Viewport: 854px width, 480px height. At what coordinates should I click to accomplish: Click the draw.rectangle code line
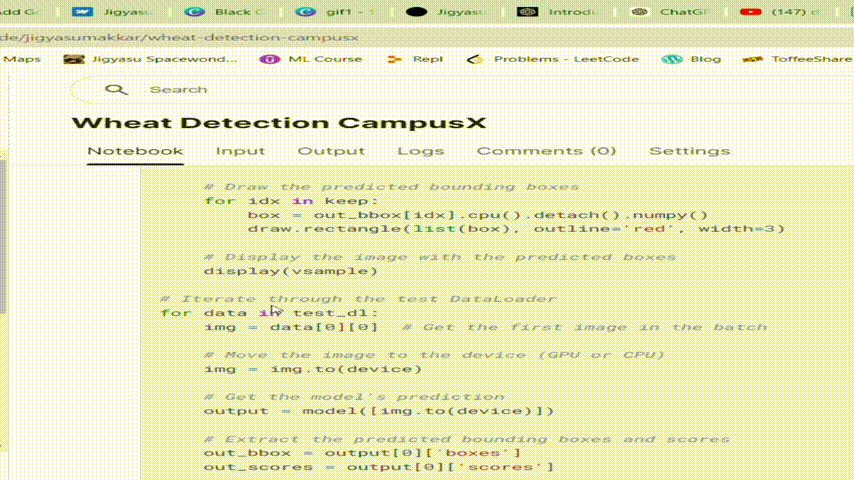(516, 229)
